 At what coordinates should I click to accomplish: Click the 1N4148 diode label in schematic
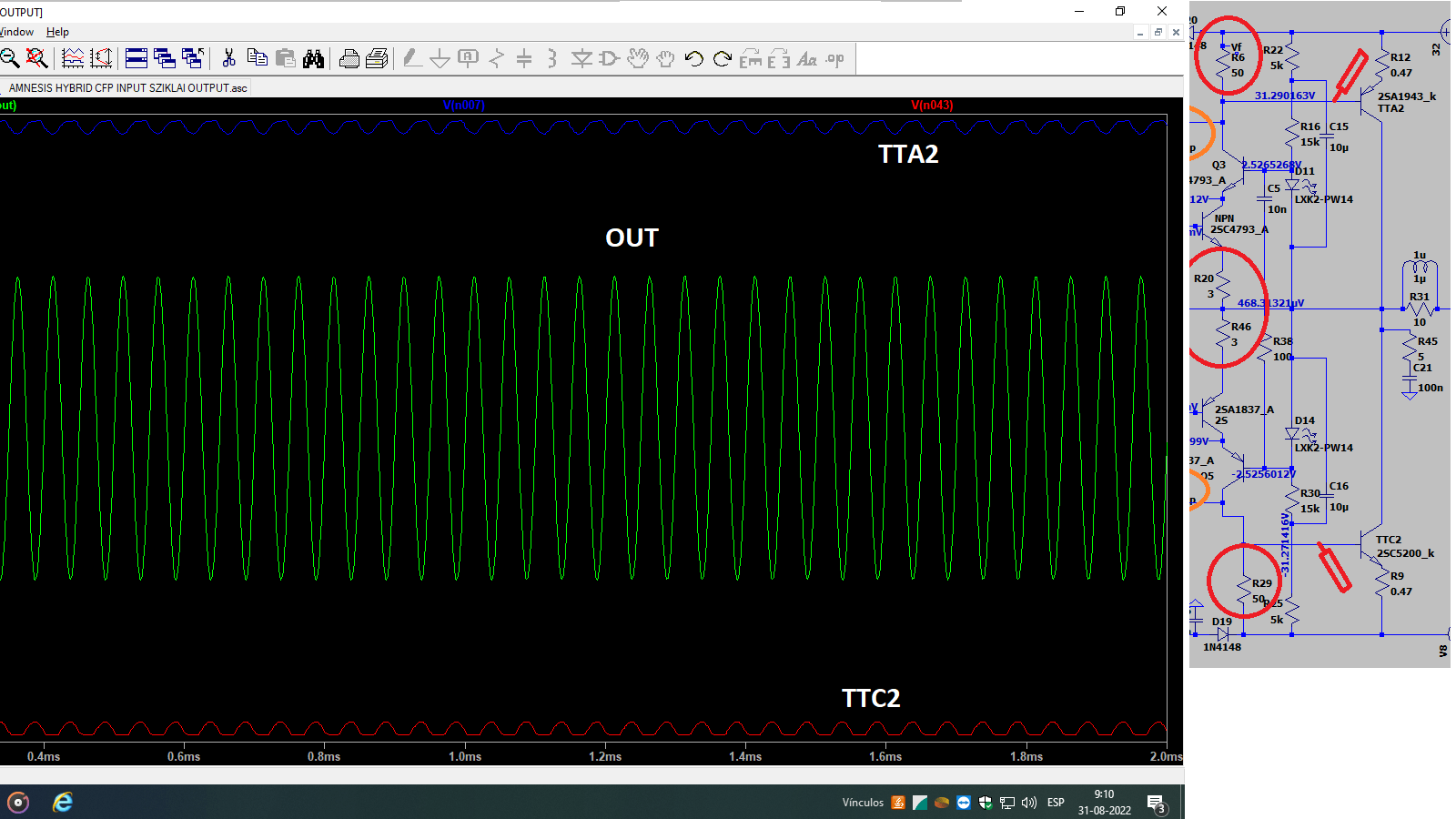click(x=1222, y=647)
